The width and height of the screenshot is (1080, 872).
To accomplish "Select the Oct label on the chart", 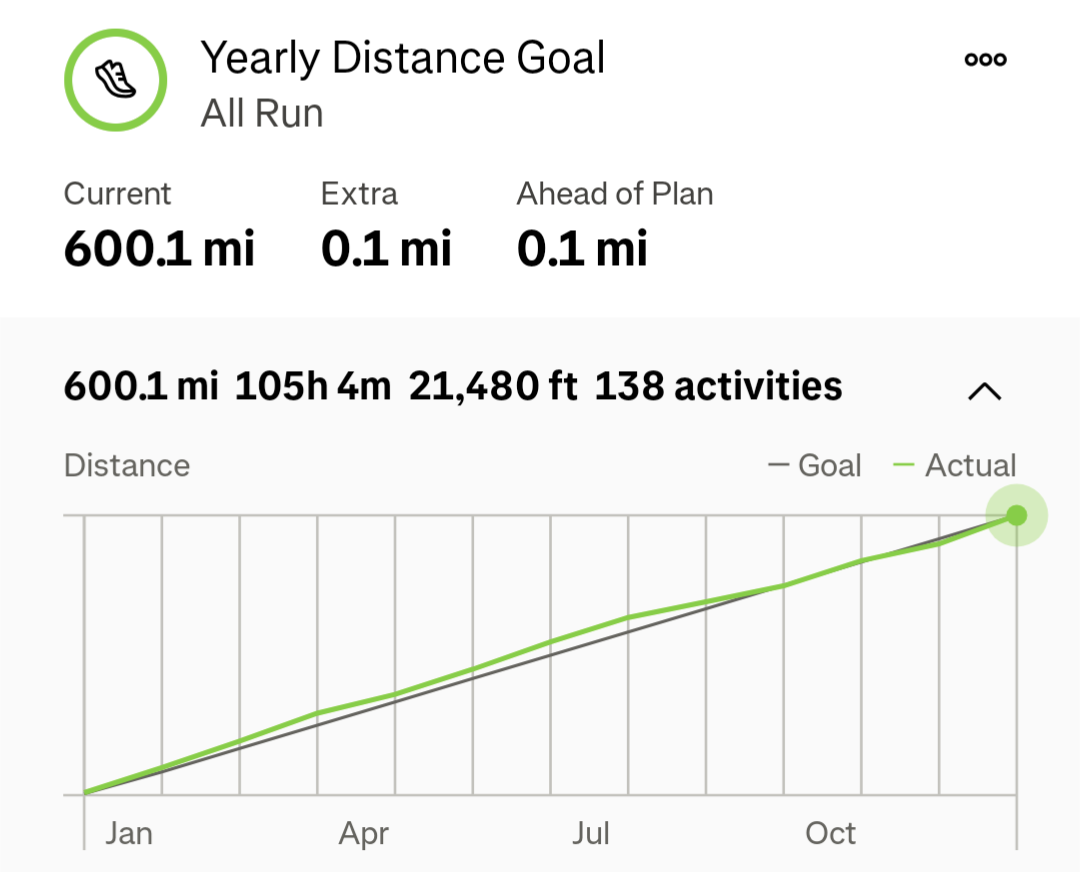I will pos(830,833).
